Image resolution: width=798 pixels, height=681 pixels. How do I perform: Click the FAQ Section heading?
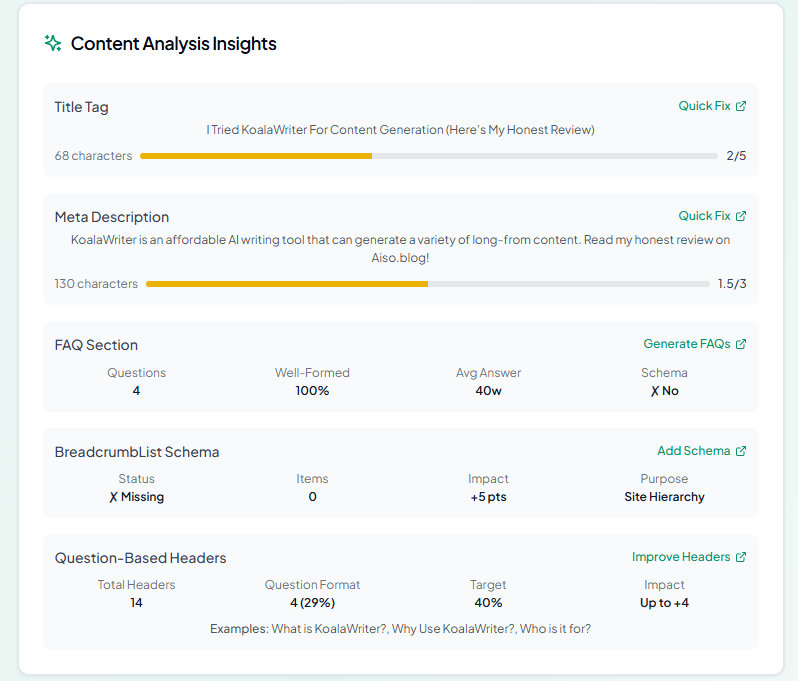96,345
